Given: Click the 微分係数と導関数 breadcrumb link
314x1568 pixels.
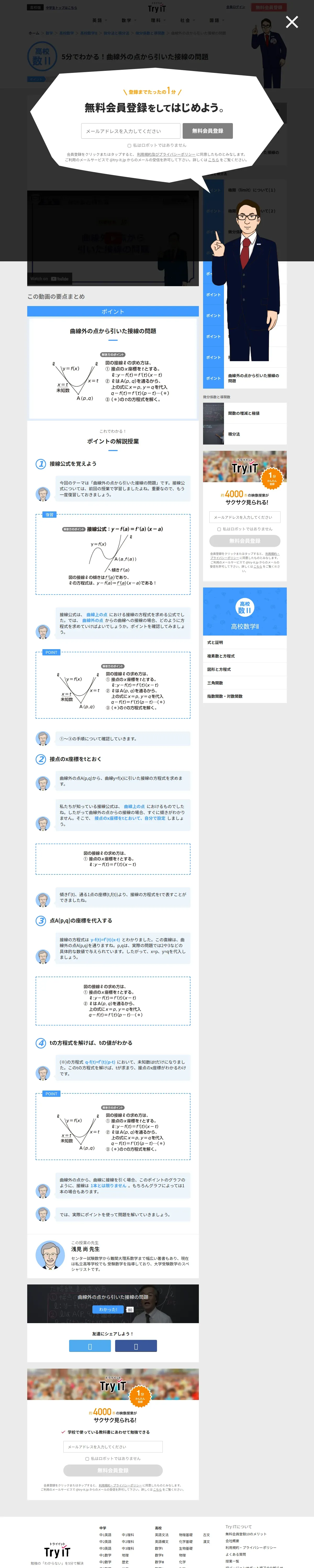Looking at the screenshot, I should click(x=150, y=33).
